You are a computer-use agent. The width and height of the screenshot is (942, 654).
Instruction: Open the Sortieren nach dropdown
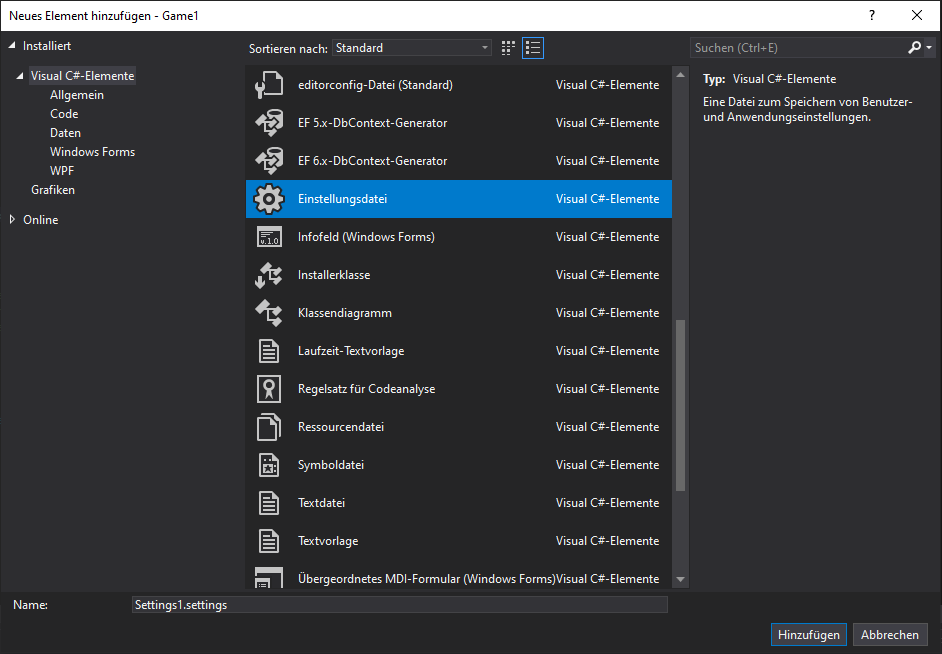pos(411,48)
